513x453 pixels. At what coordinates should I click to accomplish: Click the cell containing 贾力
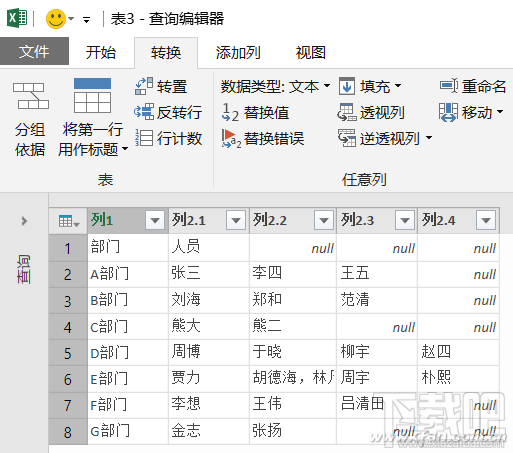tap(209, 379)
